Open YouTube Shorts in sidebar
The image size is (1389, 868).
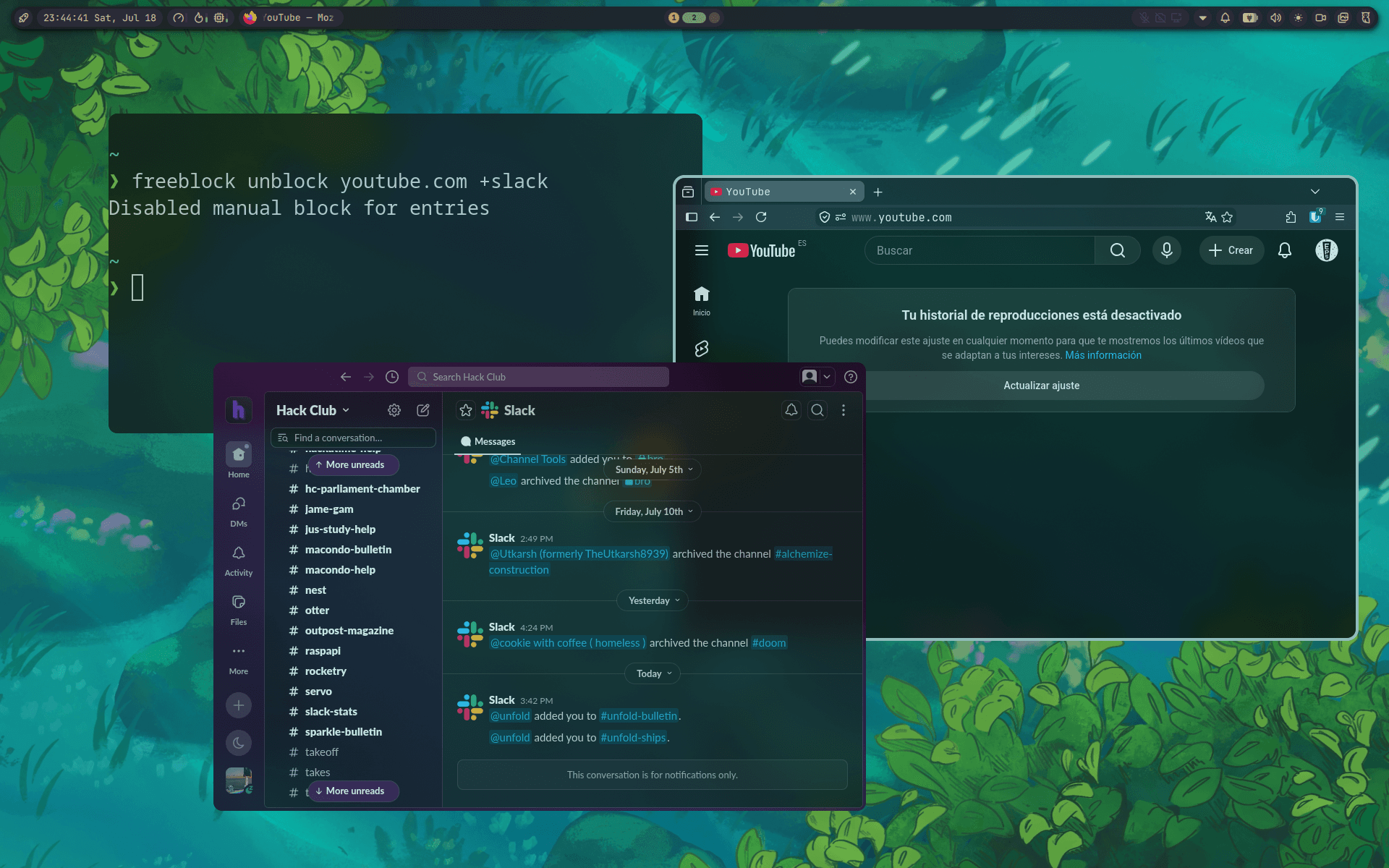pos(702,349)
